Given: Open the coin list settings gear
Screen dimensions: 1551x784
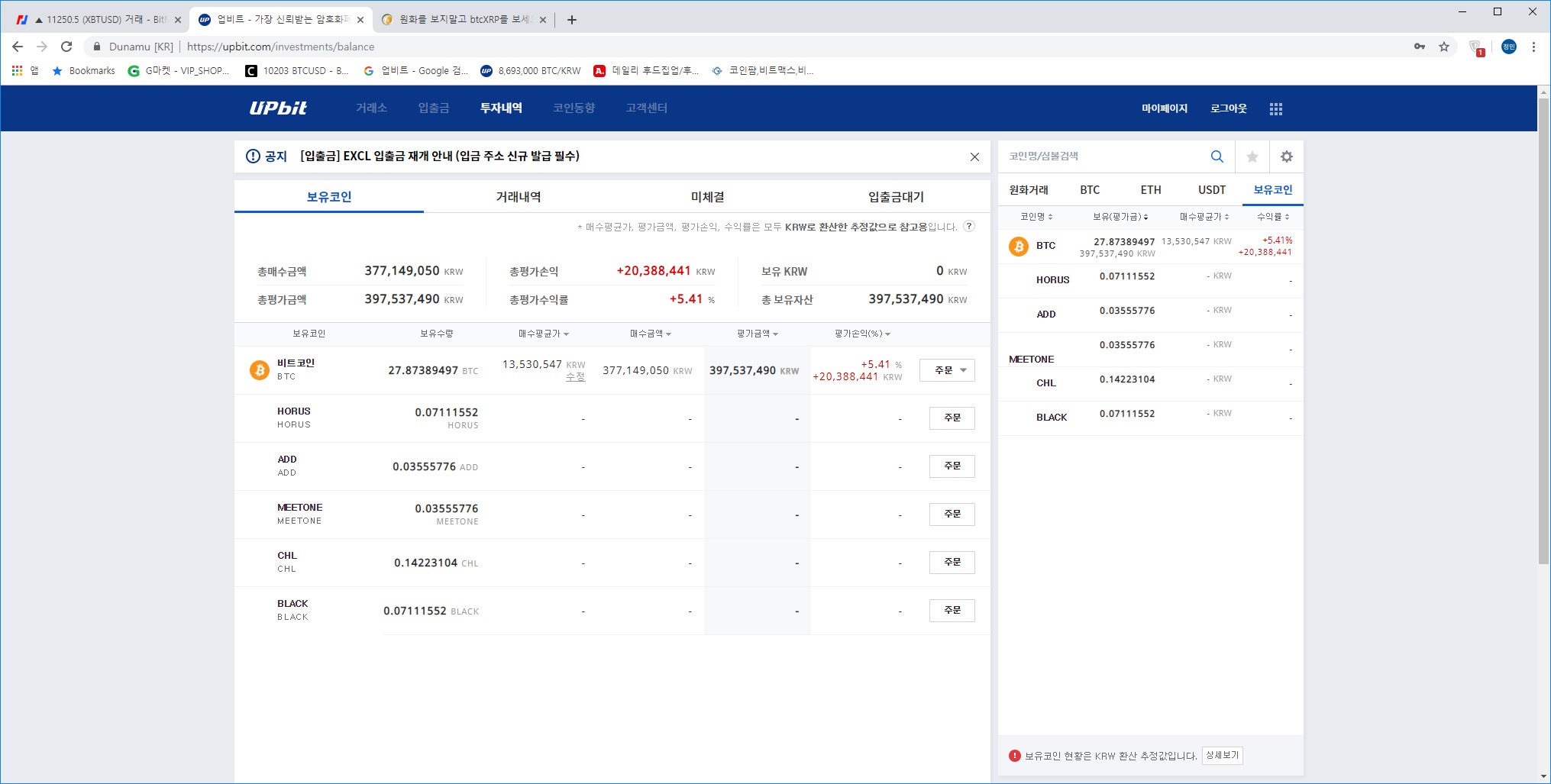Looking at the screenshot, I should tap(1287, 156).
